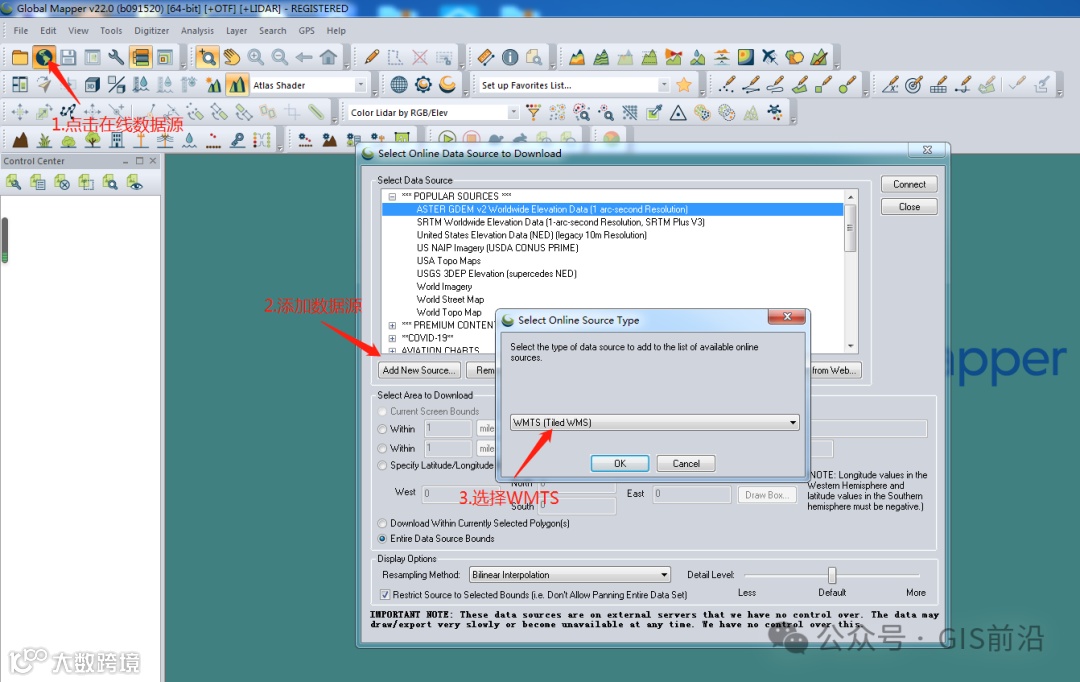
Task: Click the down arrow of the source list scrollbar
Action: coord(851,346)
